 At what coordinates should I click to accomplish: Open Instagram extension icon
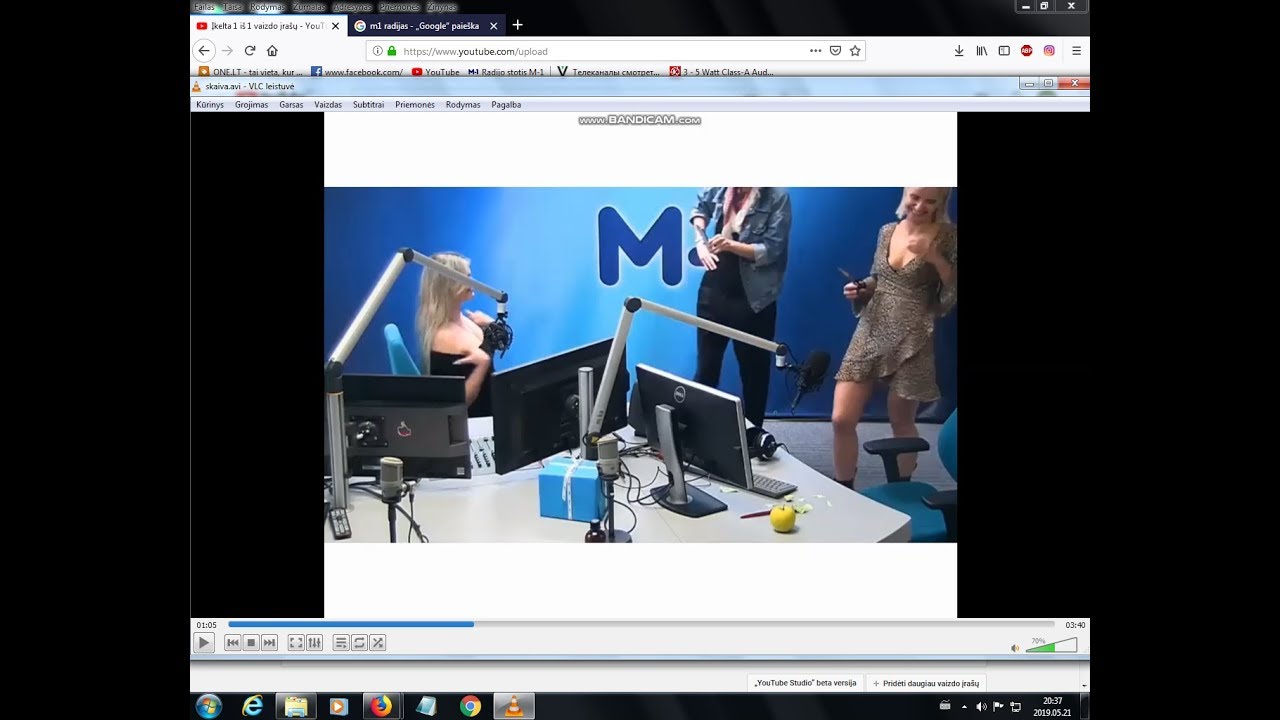[x=1049, y=51]
